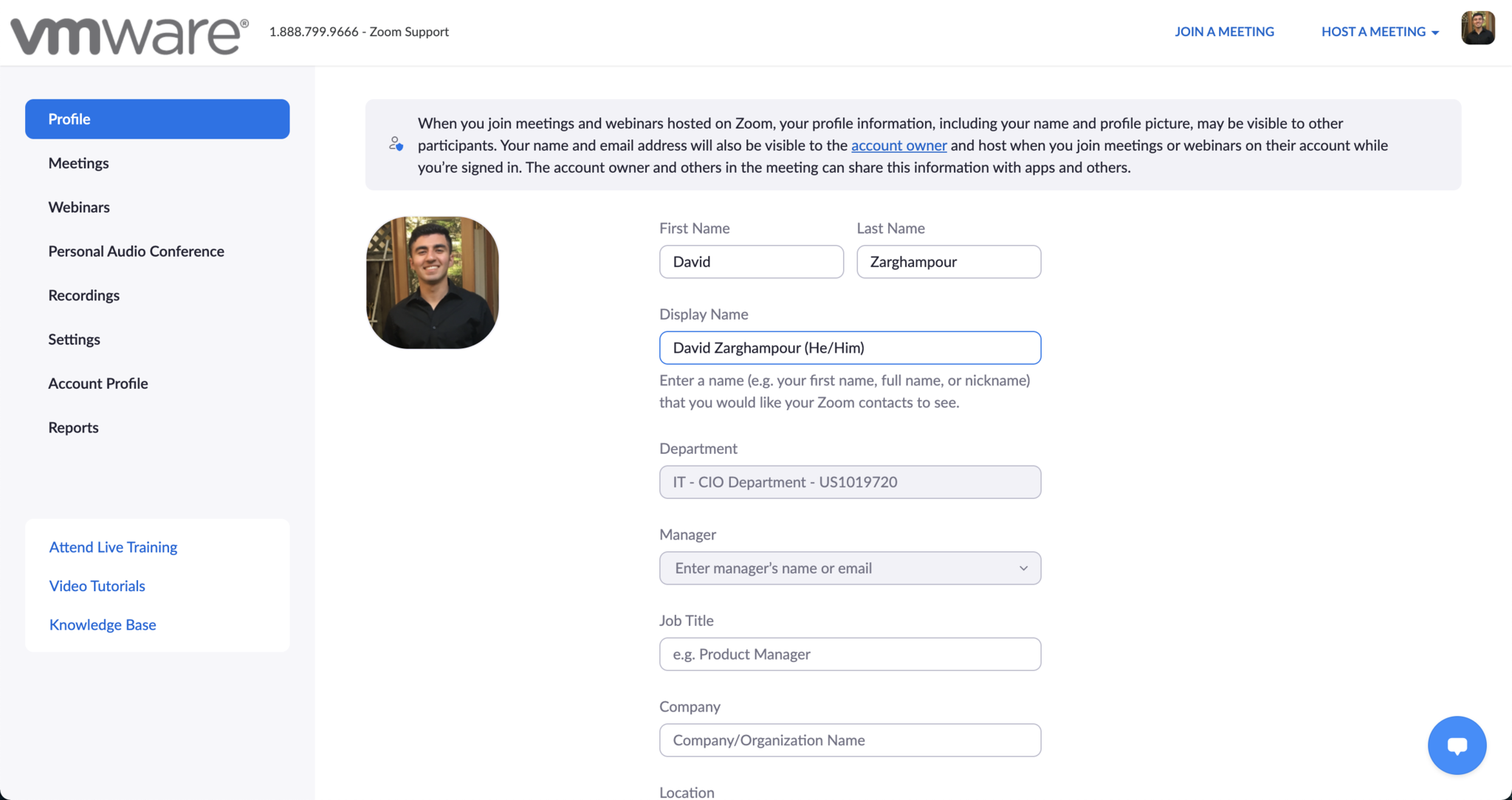Navigate to Settings

74,339
